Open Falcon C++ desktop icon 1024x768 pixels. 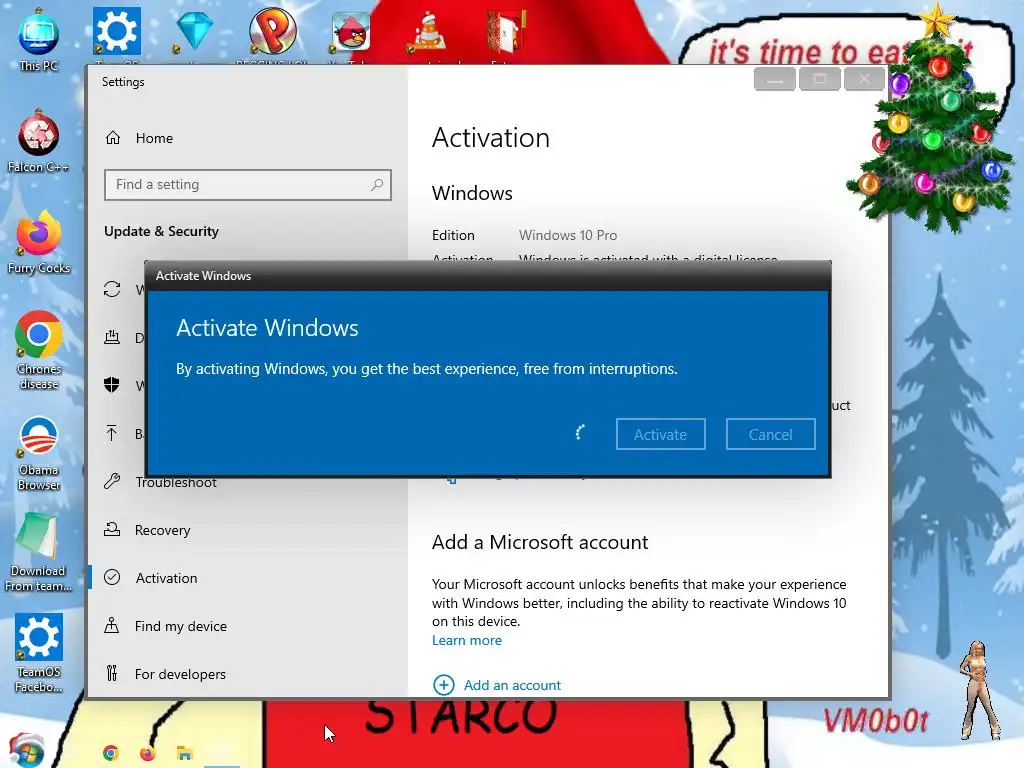click(39, 142)
